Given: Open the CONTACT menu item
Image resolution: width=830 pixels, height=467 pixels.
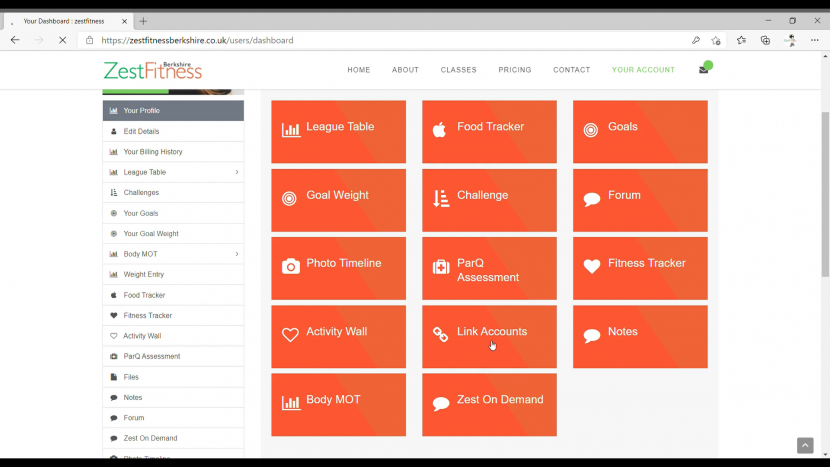Looking at the screenshot, I should tap(572, 70).
